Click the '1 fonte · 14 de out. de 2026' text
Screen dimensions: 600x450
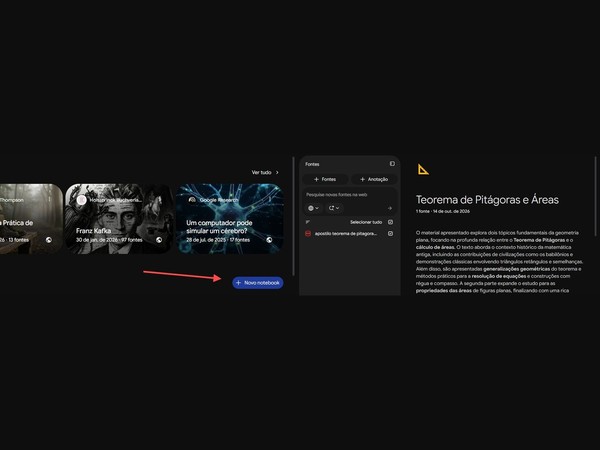tap(443, 211)
